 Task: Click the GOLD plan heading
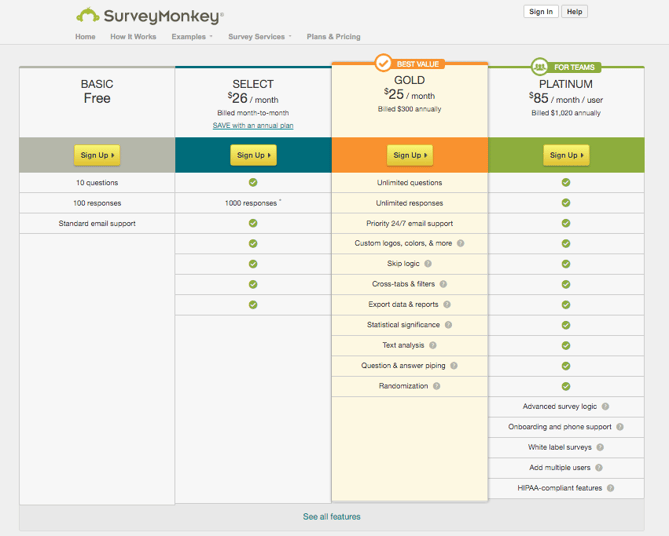(x=410, y=80)
